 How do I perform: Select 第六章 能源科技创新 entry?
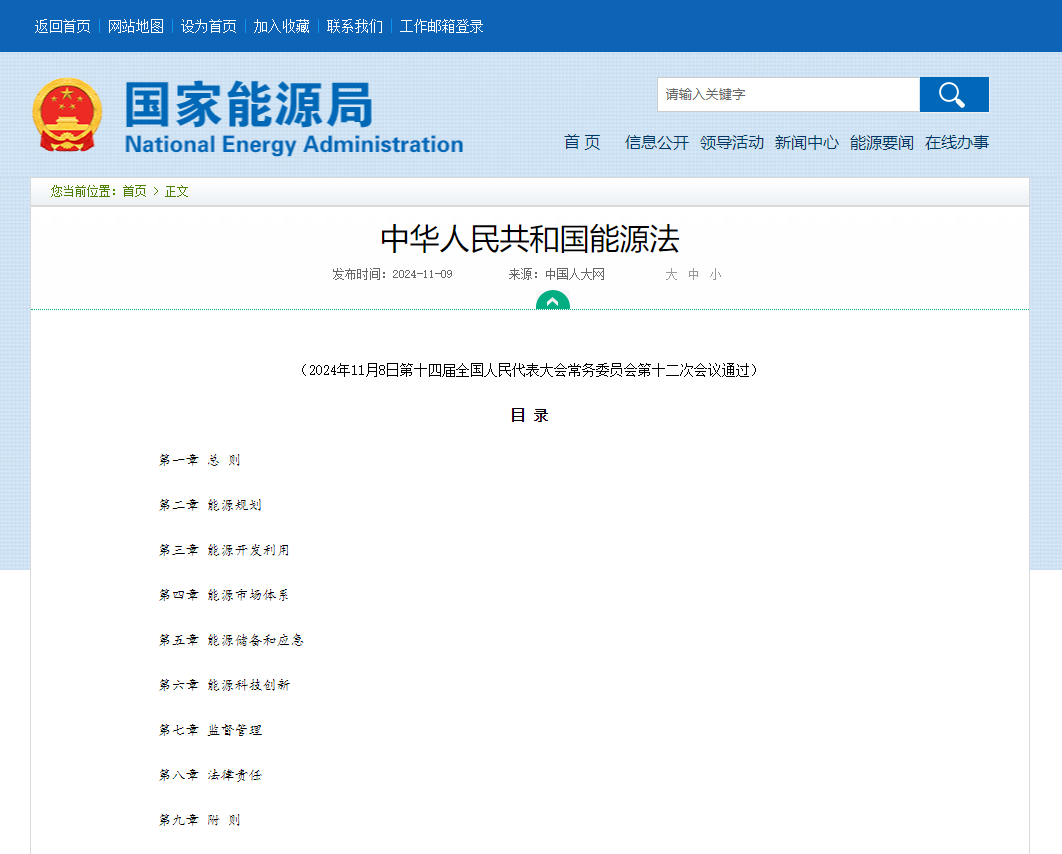pos(224,685)
